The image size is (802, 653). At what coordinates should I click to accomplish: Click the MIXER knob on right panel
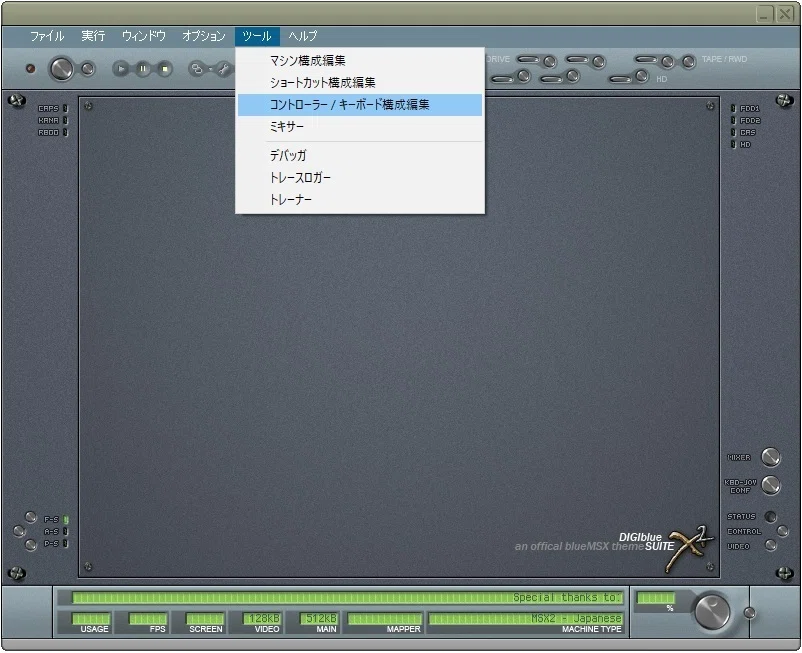tap(771, 457)
